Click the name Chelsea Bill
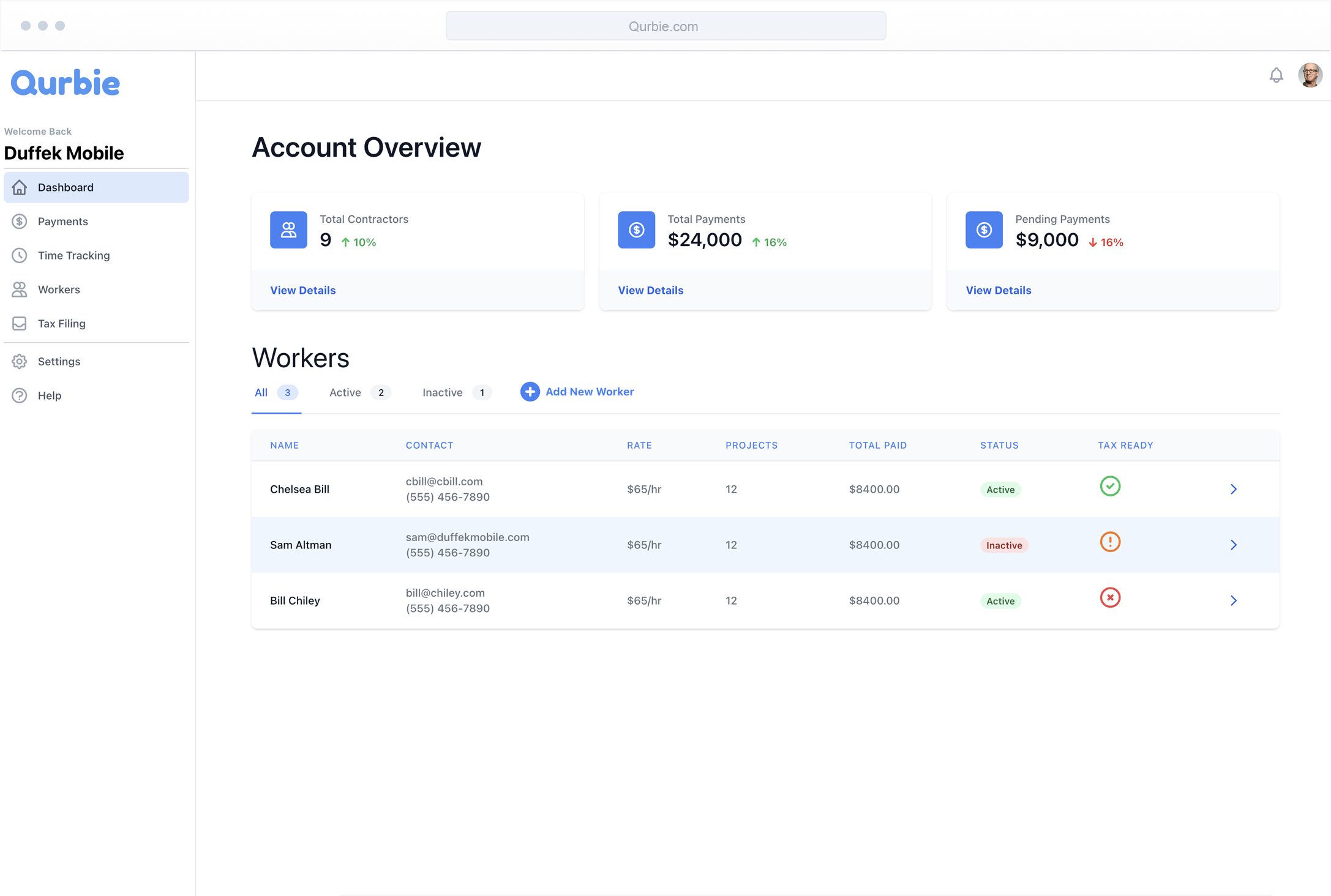Screen dimensions: 1331x896 coord(299,489)
